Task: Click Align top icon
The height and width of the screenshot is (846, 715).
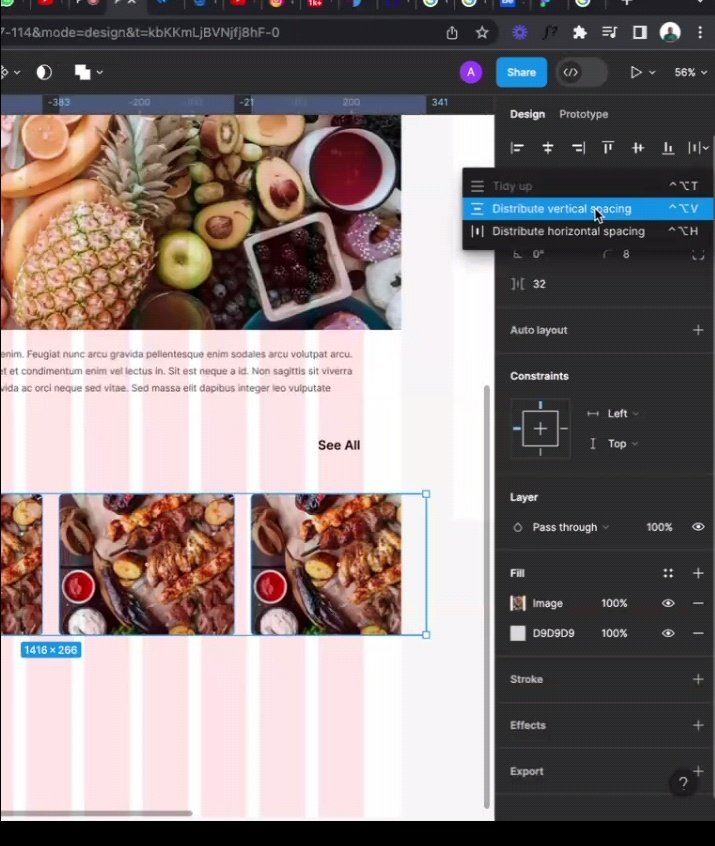Action: [x=608, y=148]
